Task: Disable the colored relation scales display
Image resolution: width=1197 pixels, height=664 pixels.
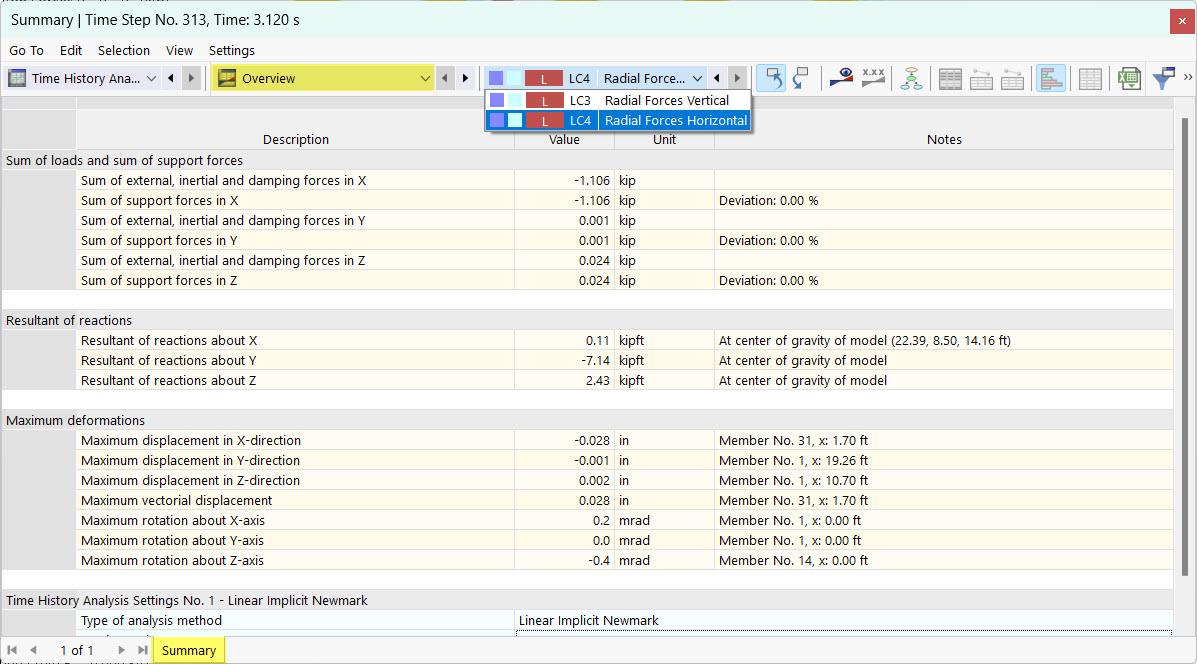Action: (1050, 77)
